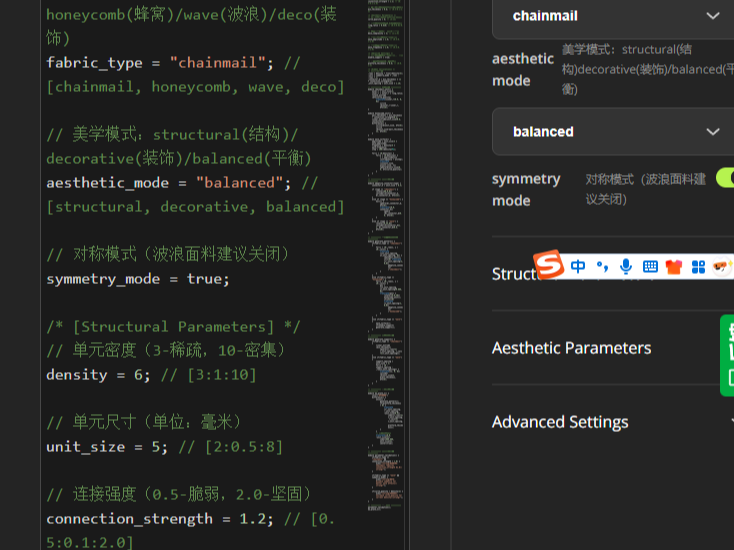Switch Chinese/English mode via 中 icon
The width and height of the screenshot is (734, 550).
click(x=579, y=266)
